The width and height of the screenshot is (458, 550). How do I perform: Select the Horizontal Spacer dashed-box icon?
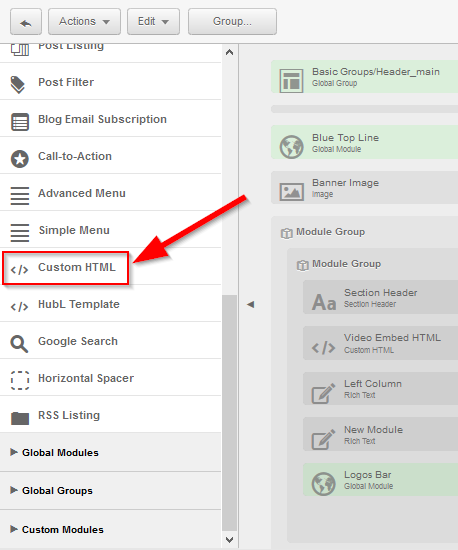(x=20, y=381)
